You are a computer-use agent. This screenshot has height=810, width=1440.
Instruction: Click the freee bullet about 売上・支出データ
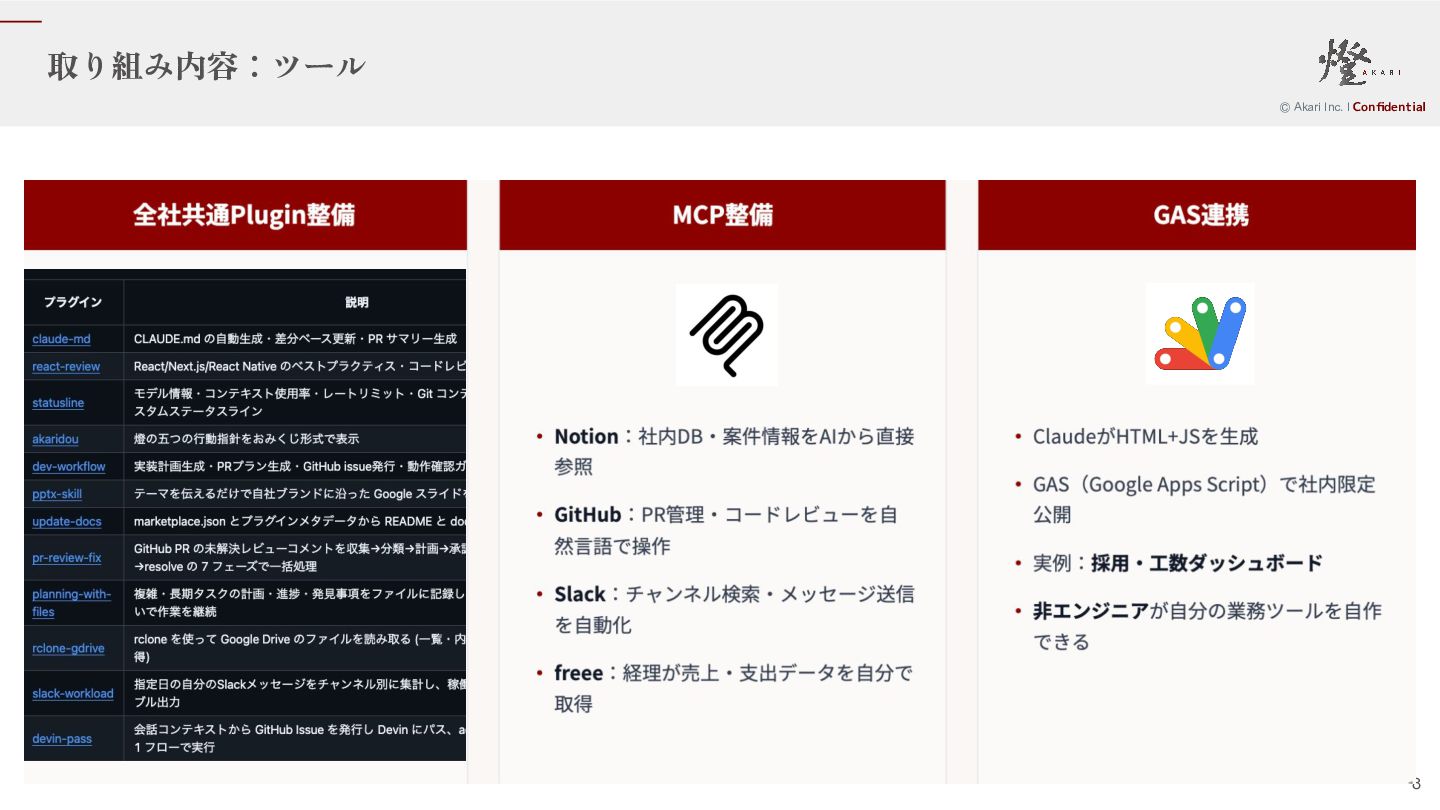coord(733,688)
